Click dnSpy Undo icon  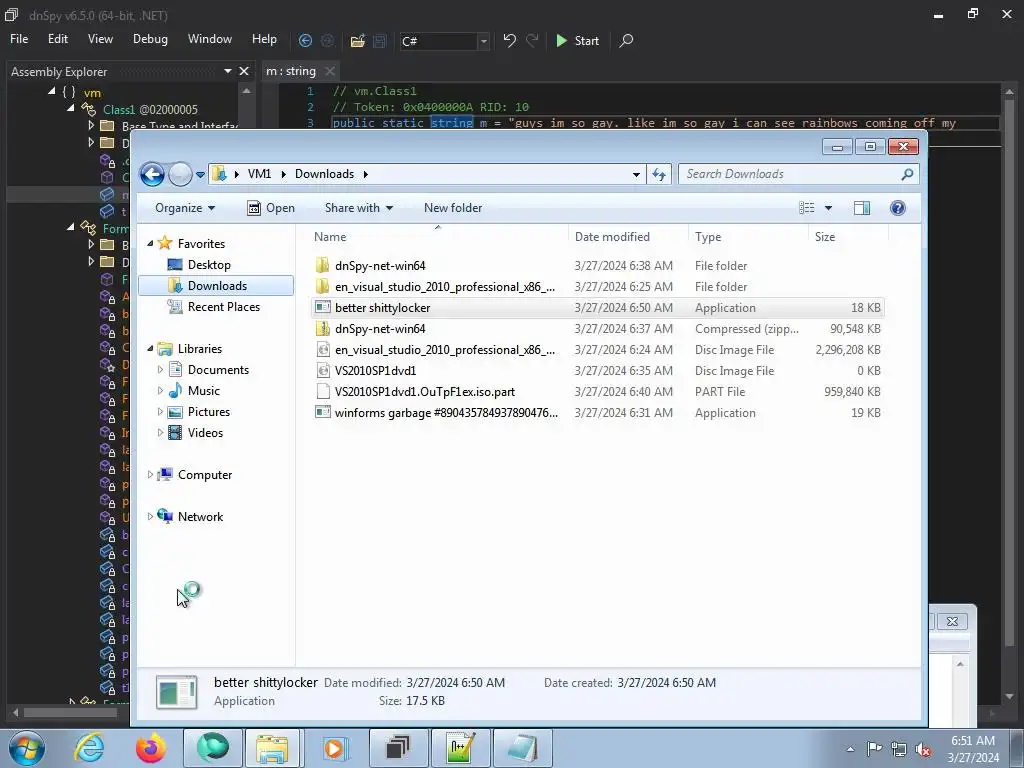coord(509,40)
